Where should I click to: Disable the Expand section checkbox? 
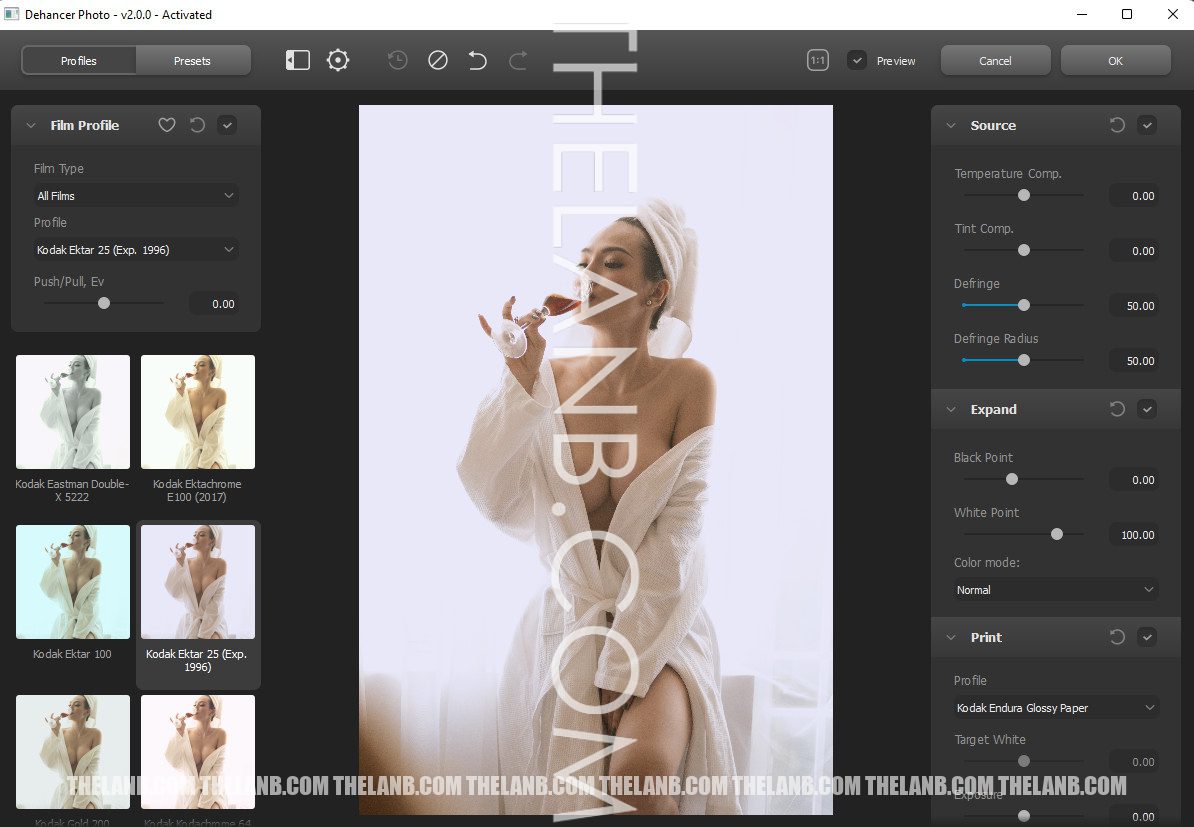click(1147, 409)
